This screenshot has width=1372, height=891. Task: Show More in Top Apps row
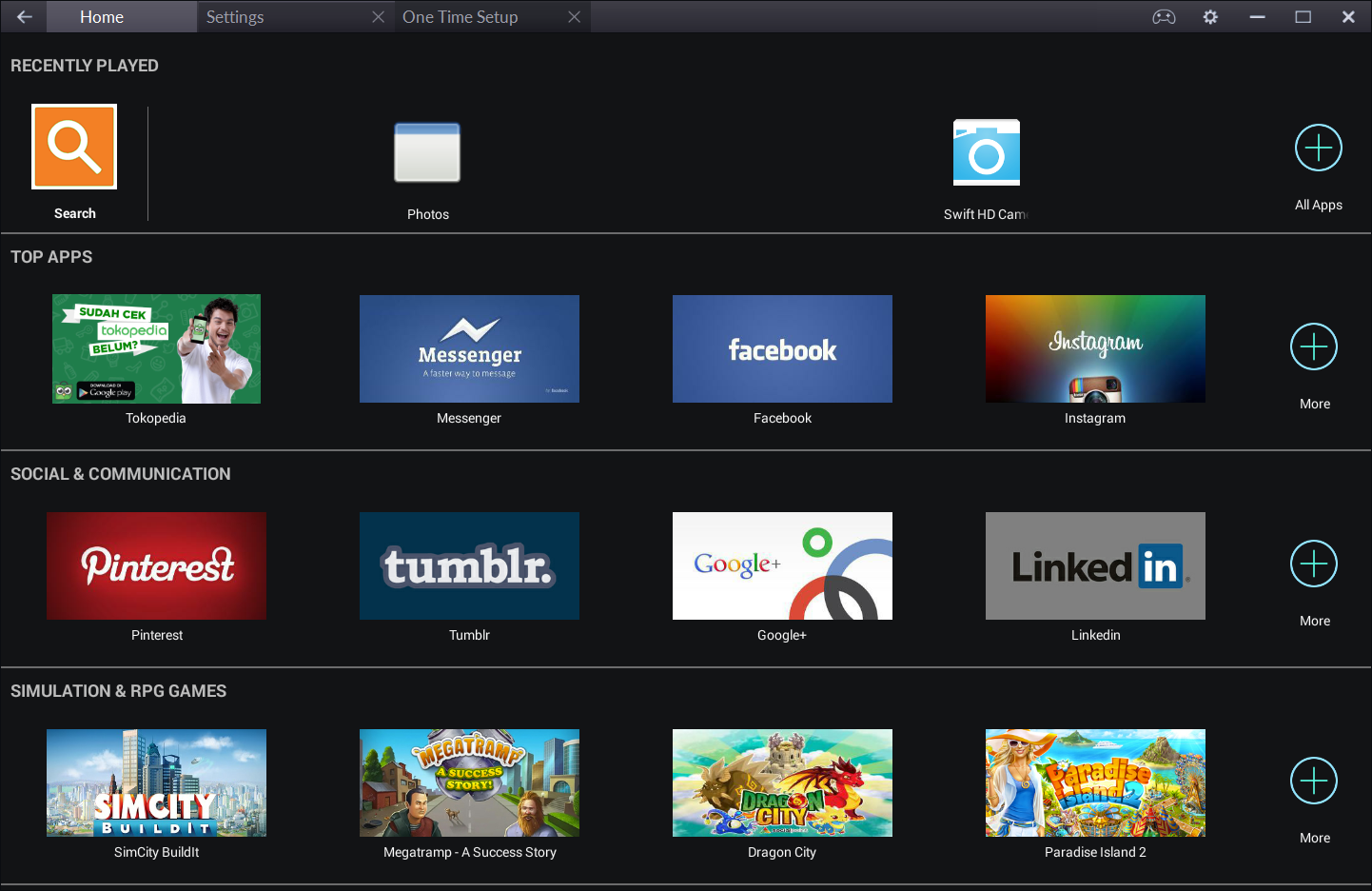1314,346
